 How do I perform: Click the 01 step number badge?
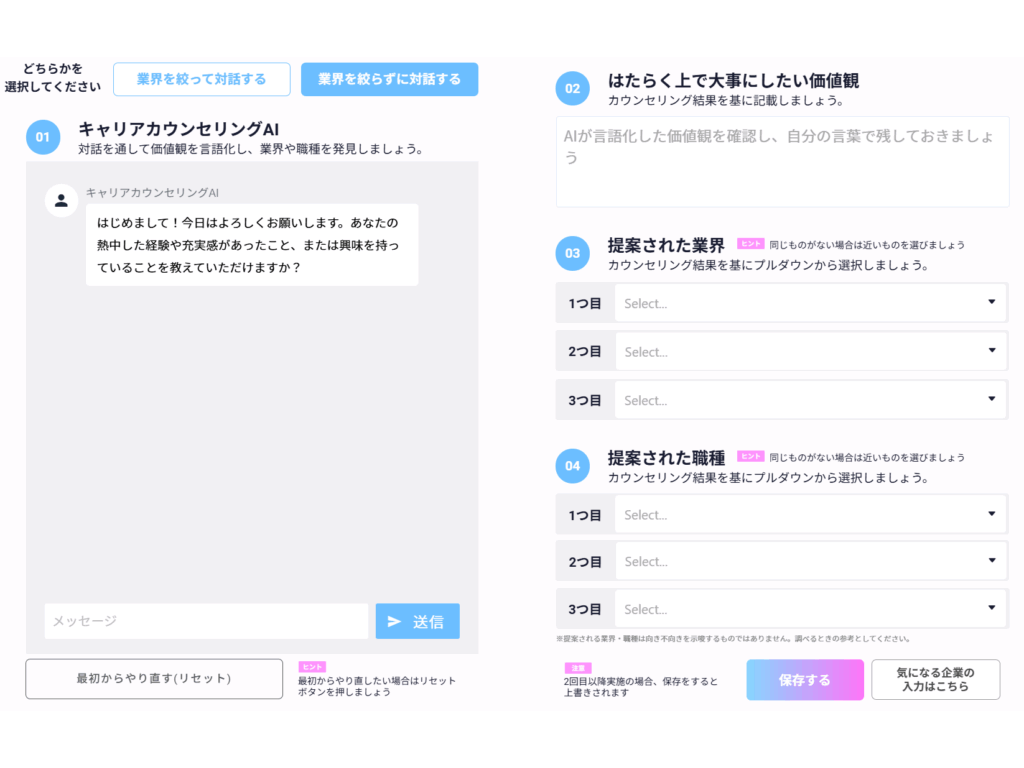point(43,137)
